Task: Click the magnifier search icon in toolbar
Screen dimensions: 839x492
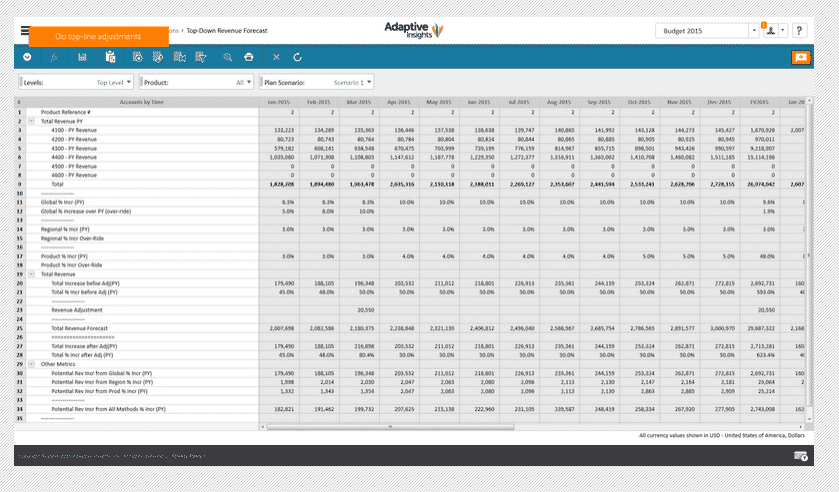Action: click(227, 58)
